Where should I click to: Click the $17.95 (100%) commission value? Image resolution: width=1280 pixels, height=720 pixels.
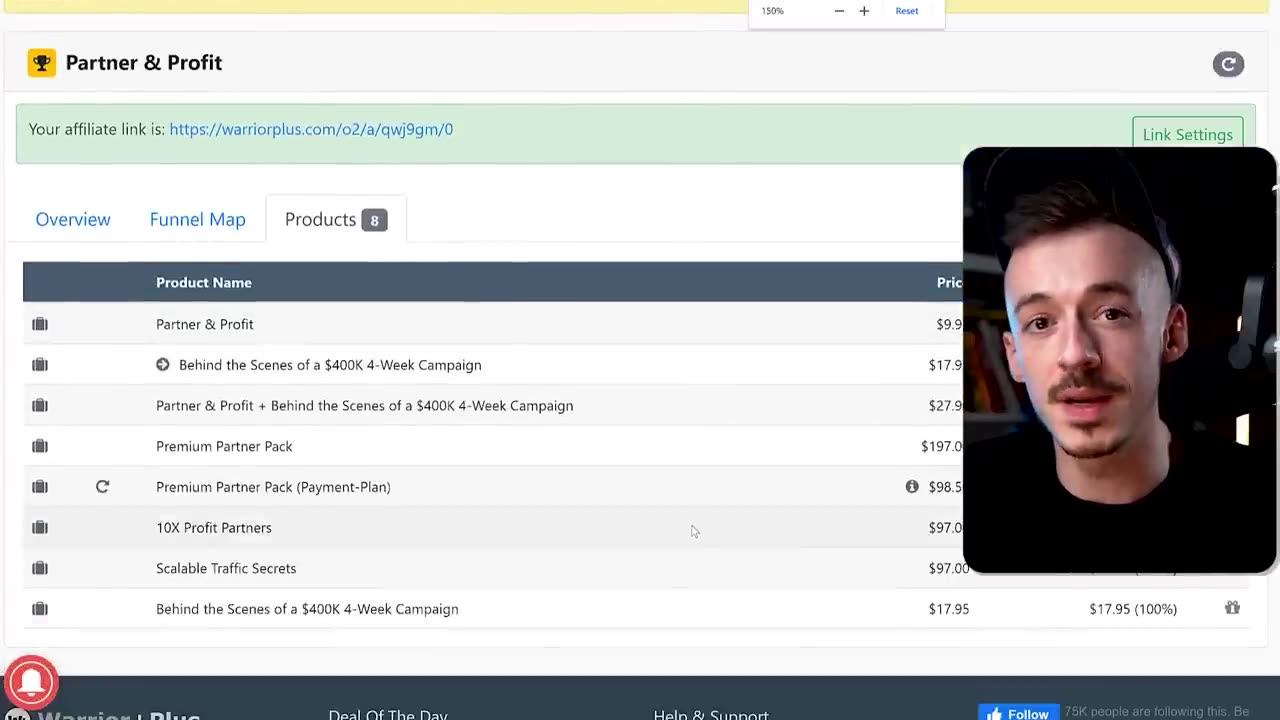pos(1133,608)
